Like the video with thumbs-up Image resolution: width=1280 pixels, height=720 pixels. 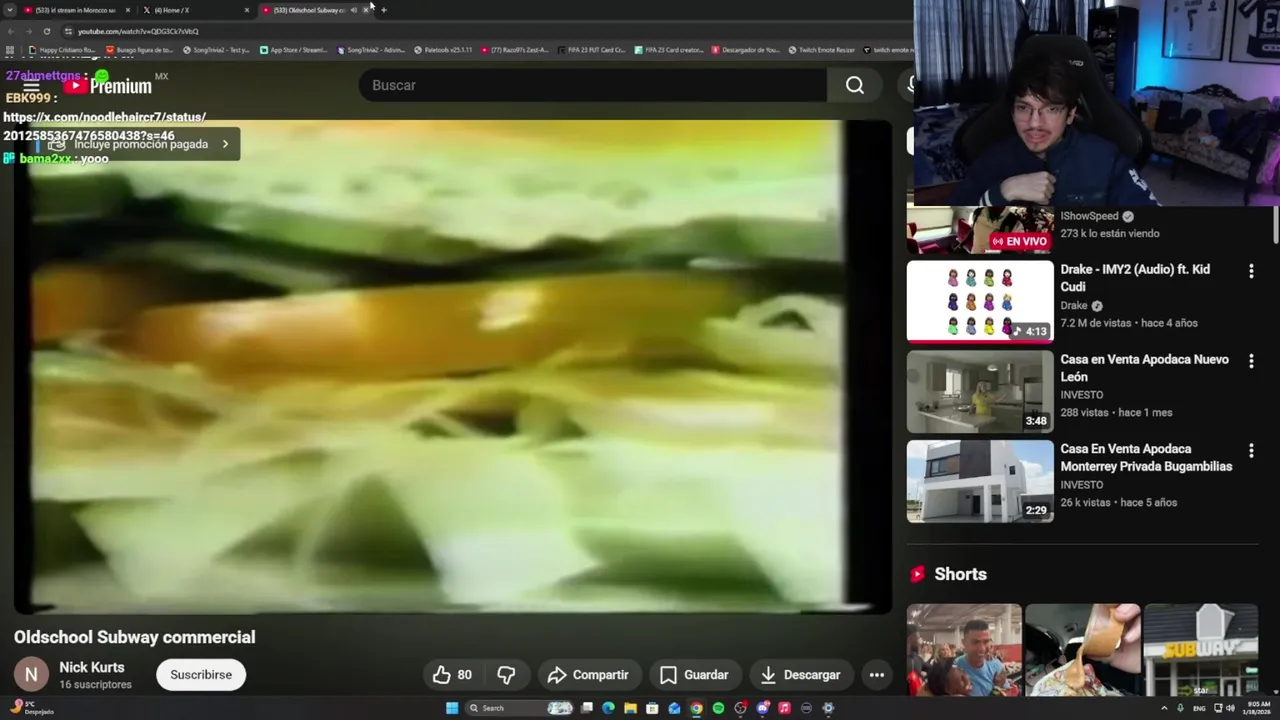451,675
